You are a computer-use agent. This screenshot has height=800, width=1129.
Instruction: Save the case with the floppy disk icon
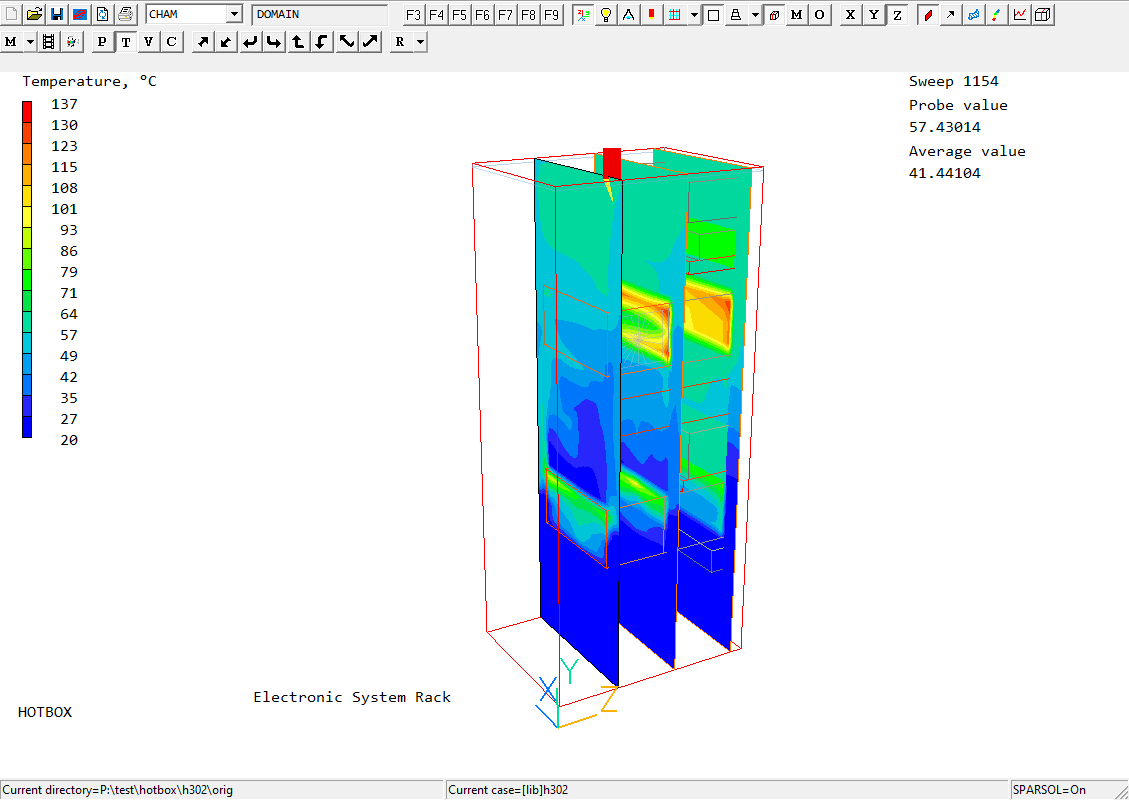point(57,14)
